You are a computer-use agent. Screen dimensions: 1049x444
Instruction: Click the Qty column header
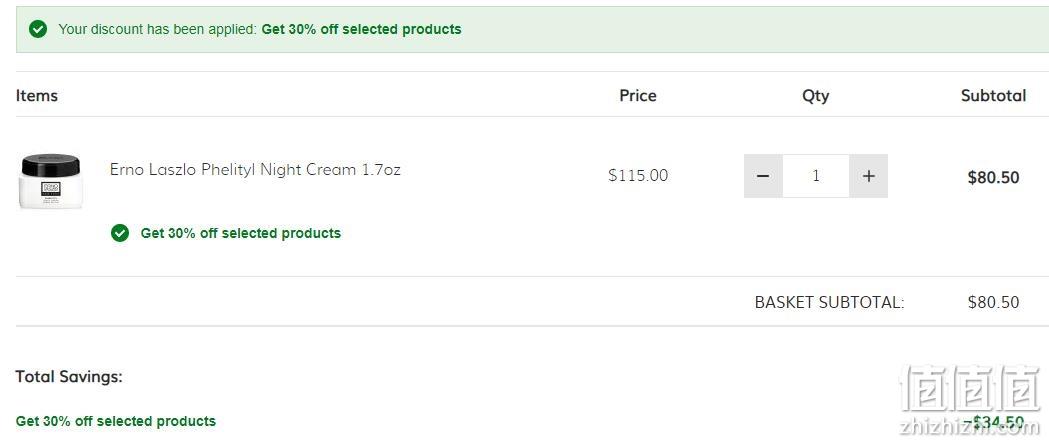coord(816,96)
